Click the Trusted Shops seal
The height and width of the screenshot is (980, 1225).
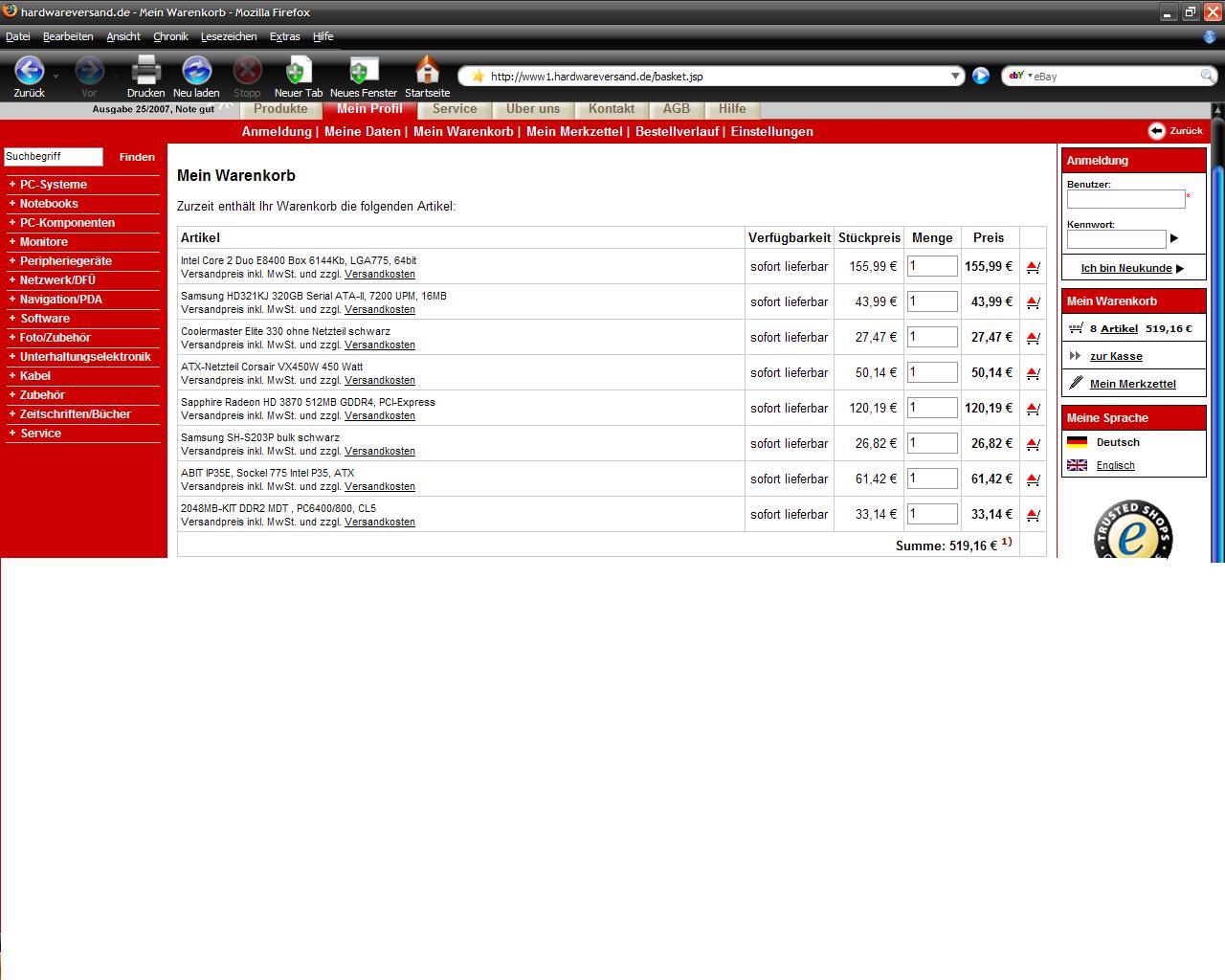tap(1133, 529)
